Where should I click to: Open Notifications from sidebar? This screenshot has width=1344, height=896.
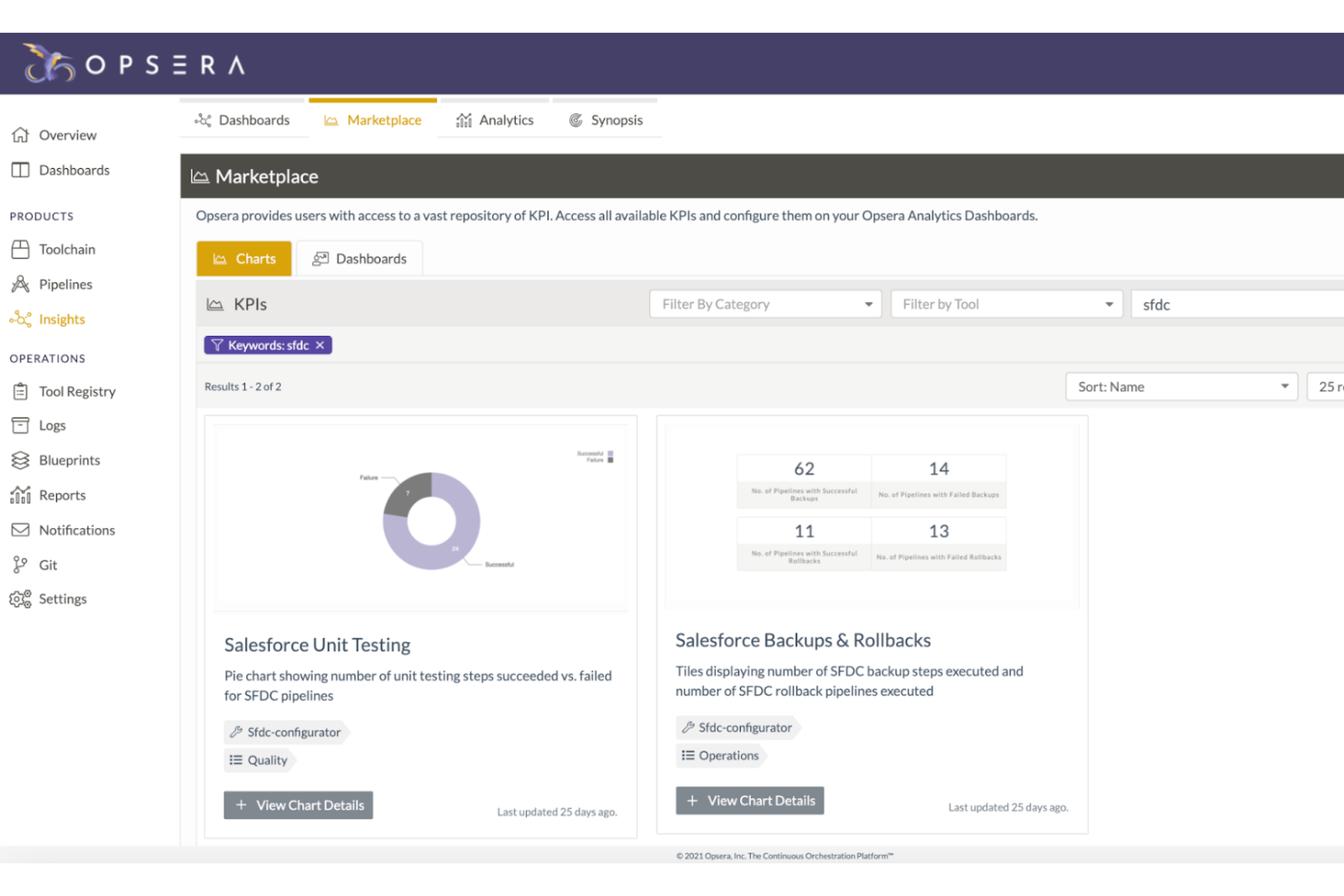pos(76,529)
